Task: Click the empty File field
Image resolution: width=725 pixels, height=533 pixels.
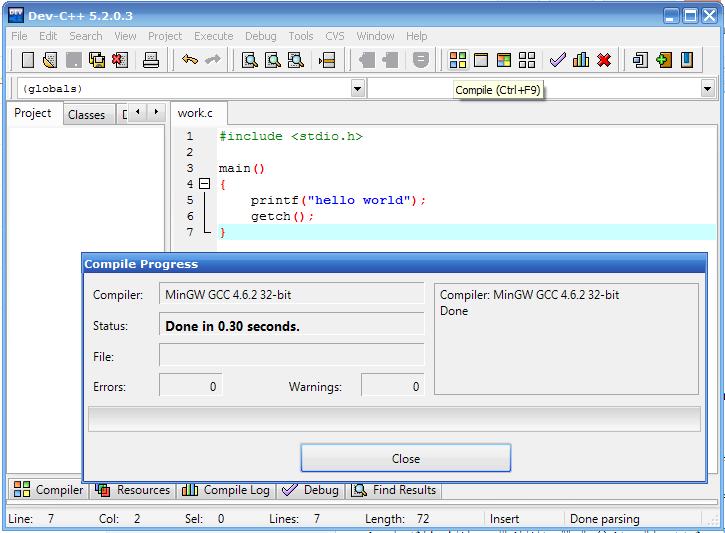Action: 292,355
